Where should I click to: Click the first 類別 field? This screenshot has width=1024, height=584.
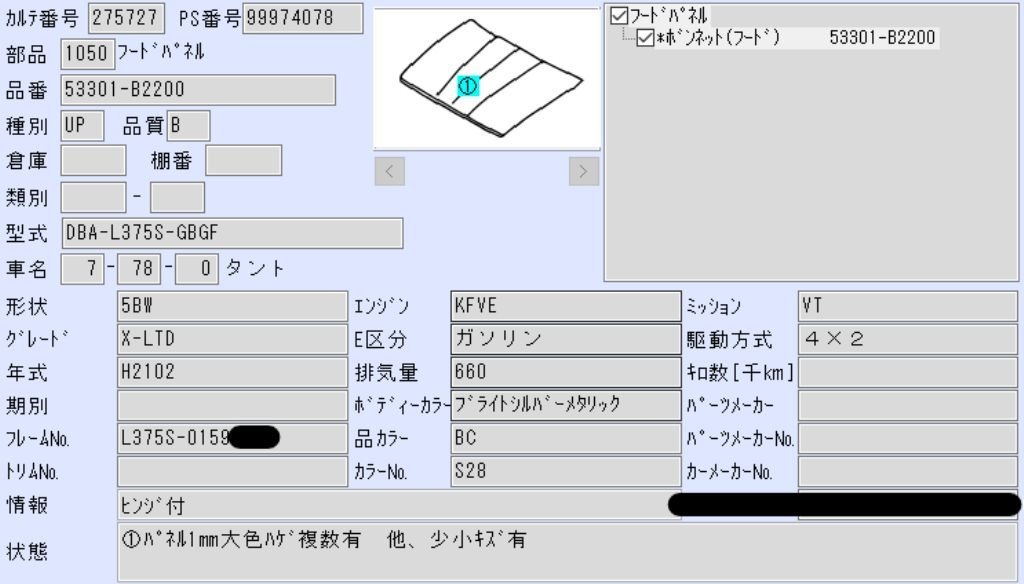click(93, 197)
